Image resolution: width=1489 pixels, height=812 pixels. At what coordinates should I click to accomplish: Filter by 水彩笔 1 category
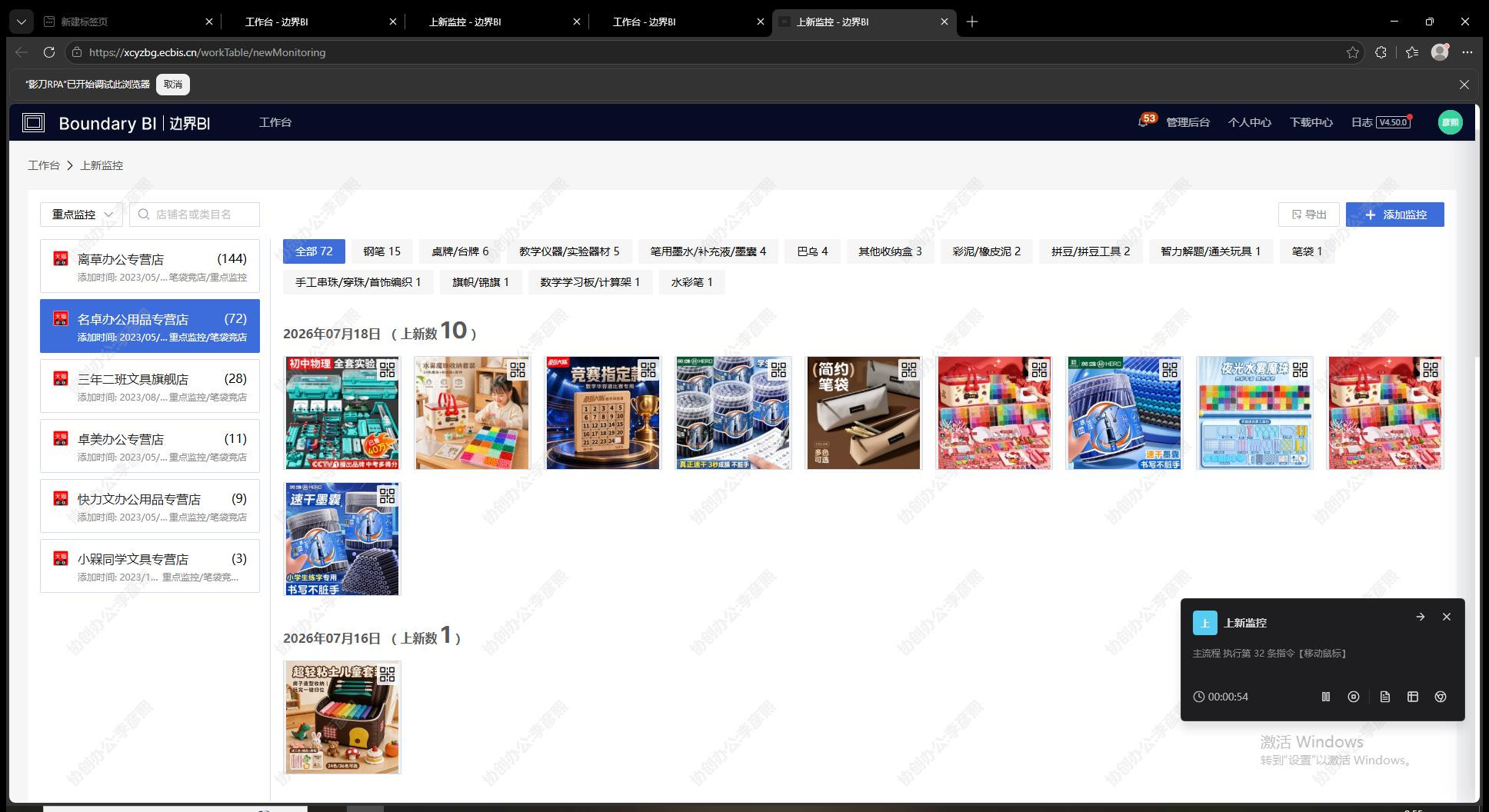coord(691,282)
